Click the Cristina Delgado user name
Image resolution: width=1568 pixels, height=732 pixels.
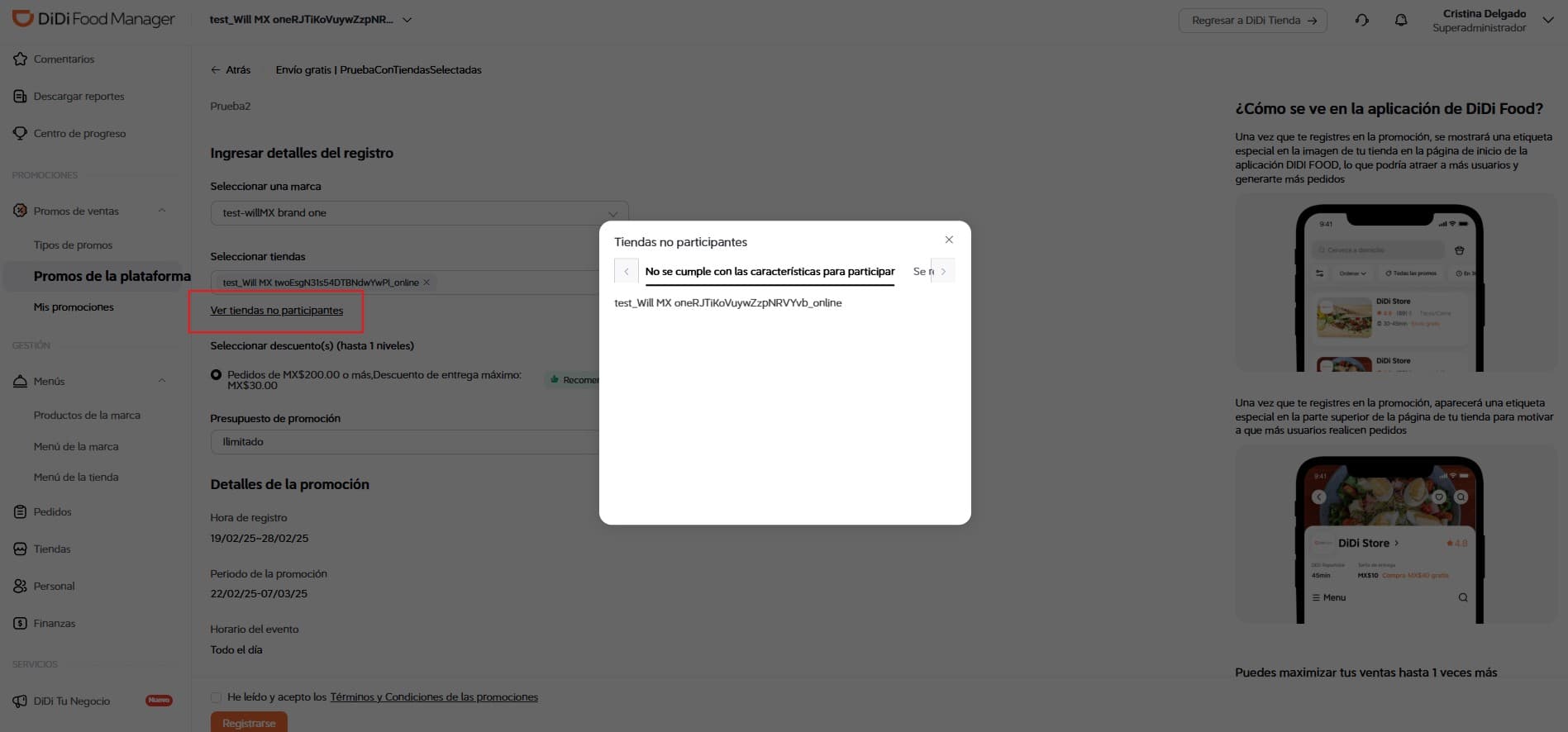pos(1485,13)
